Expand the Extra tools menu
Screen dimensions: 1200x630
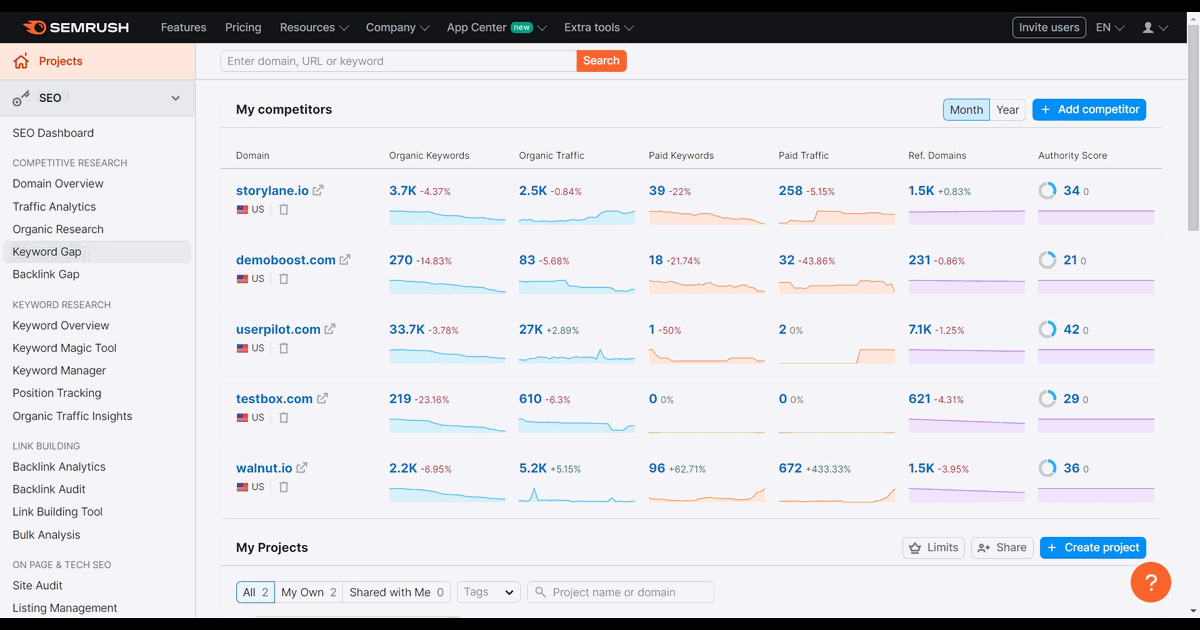pyautogui.click(x=599, y=28)
